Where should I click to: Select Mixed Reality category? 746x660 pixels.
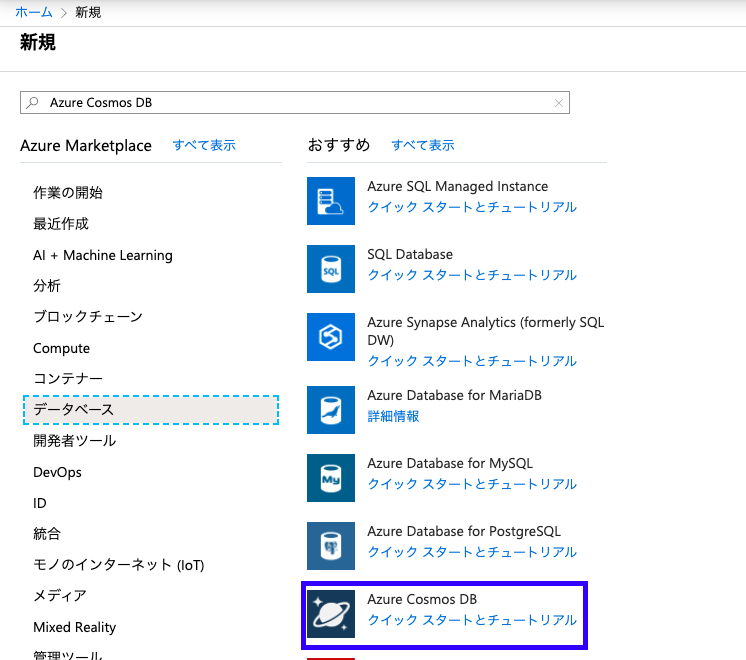click(x=75, y=627)
